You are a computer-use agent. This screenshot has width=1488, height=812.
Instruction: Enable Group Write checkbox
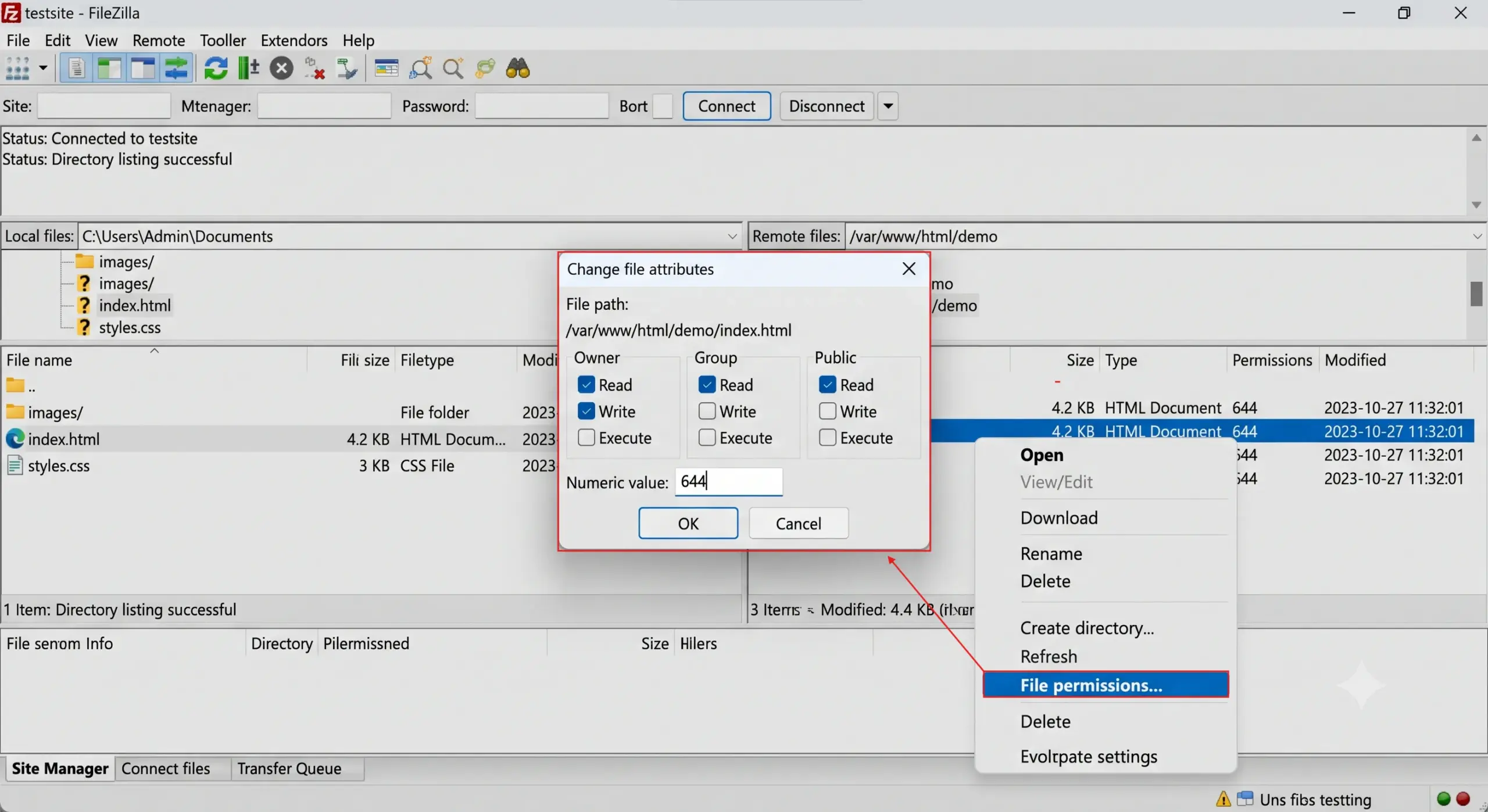coord(707,411)
